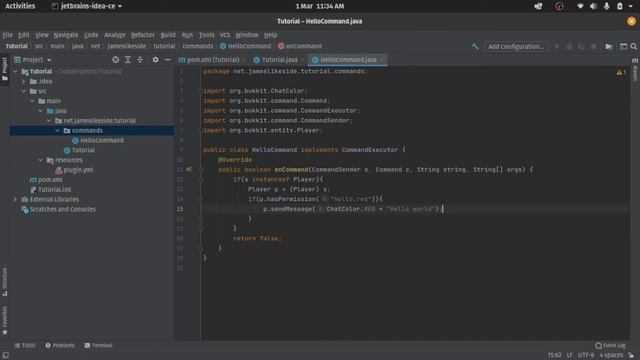This screenshot has height=360, width=640.
Task: Click the Collapse All icon in Project panel
Action: tap(140, 60)
